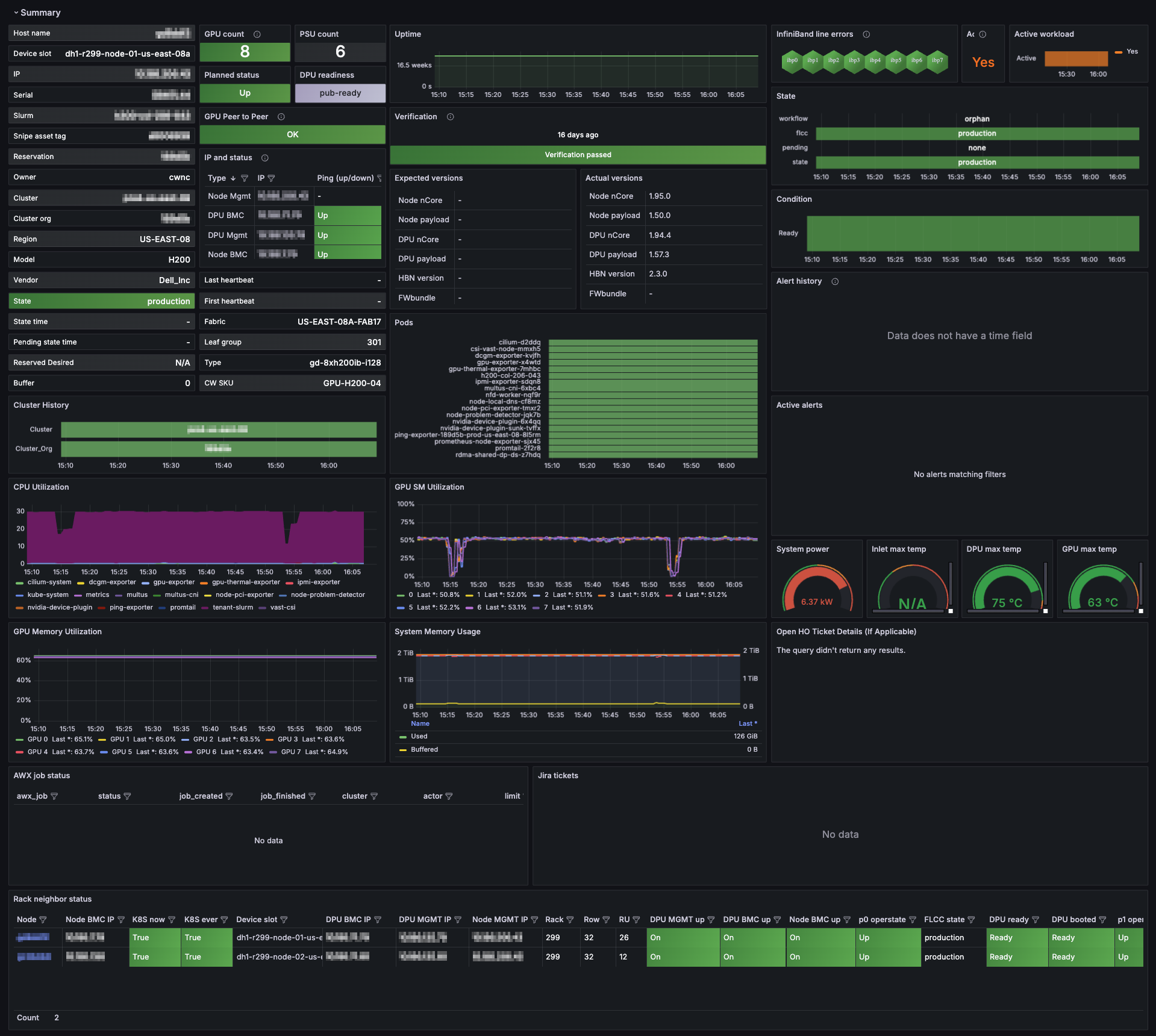Click the orange Active workload bar
Image resolution: width=1156 pixels, height=1036 pixels.
click(1076, 59)
